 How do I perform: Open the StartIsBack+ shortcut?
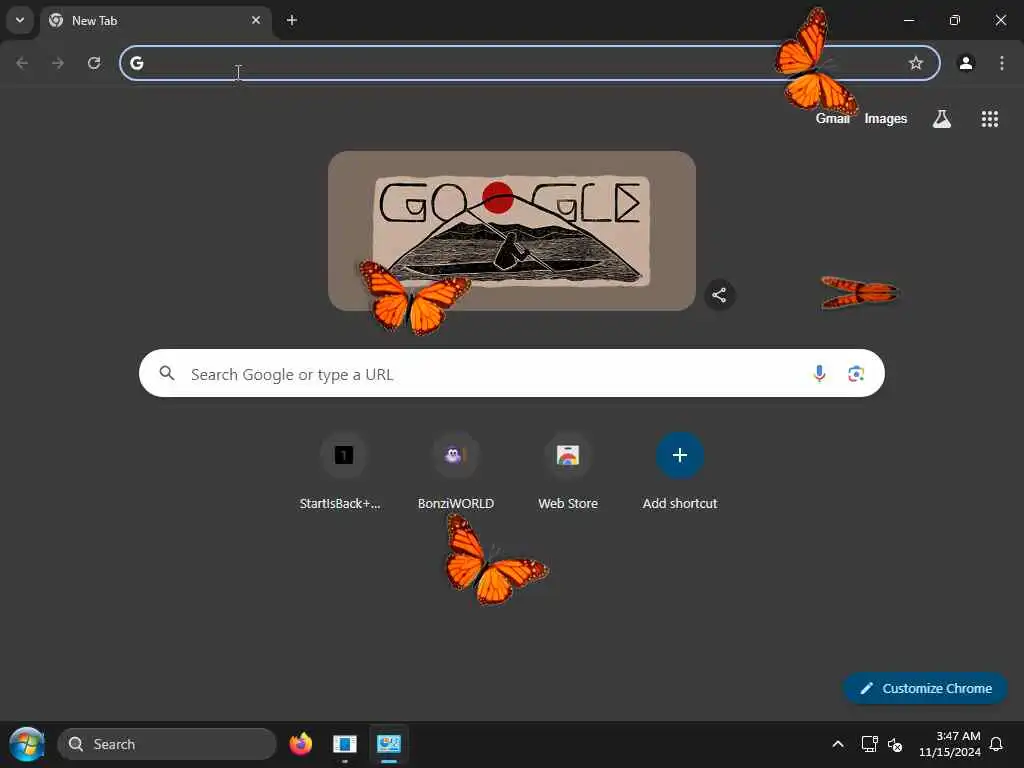344,472
